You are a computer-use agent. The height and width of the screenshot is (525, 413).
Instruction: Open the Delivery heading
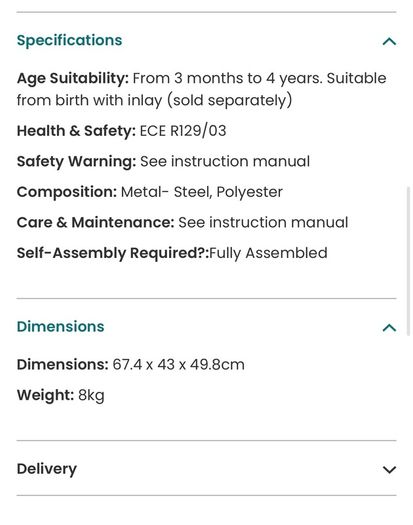[x=47, y=469]
